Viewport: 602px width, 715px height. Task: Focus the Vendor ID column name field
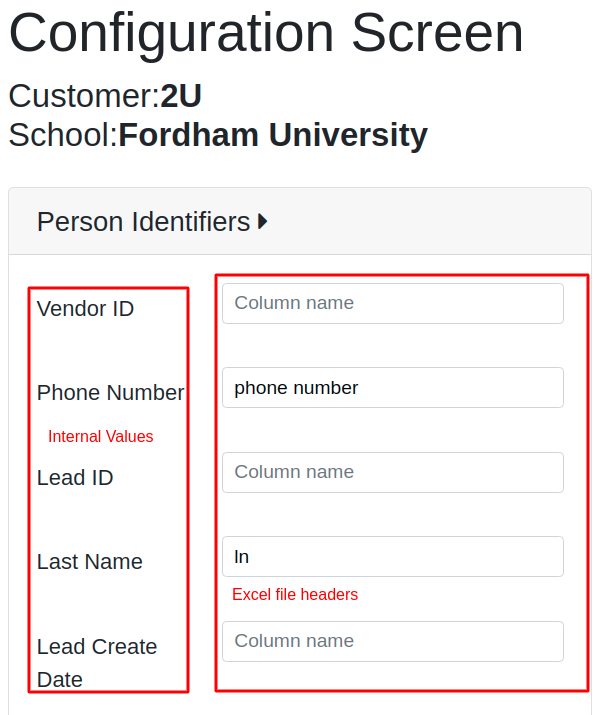392,303
